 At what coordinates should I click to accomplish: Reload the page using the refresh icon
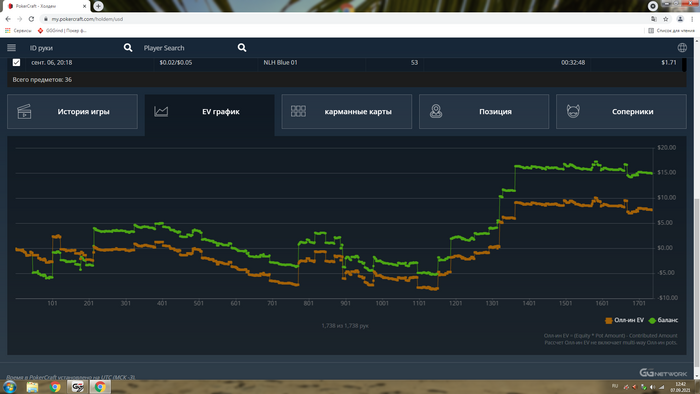31,19
